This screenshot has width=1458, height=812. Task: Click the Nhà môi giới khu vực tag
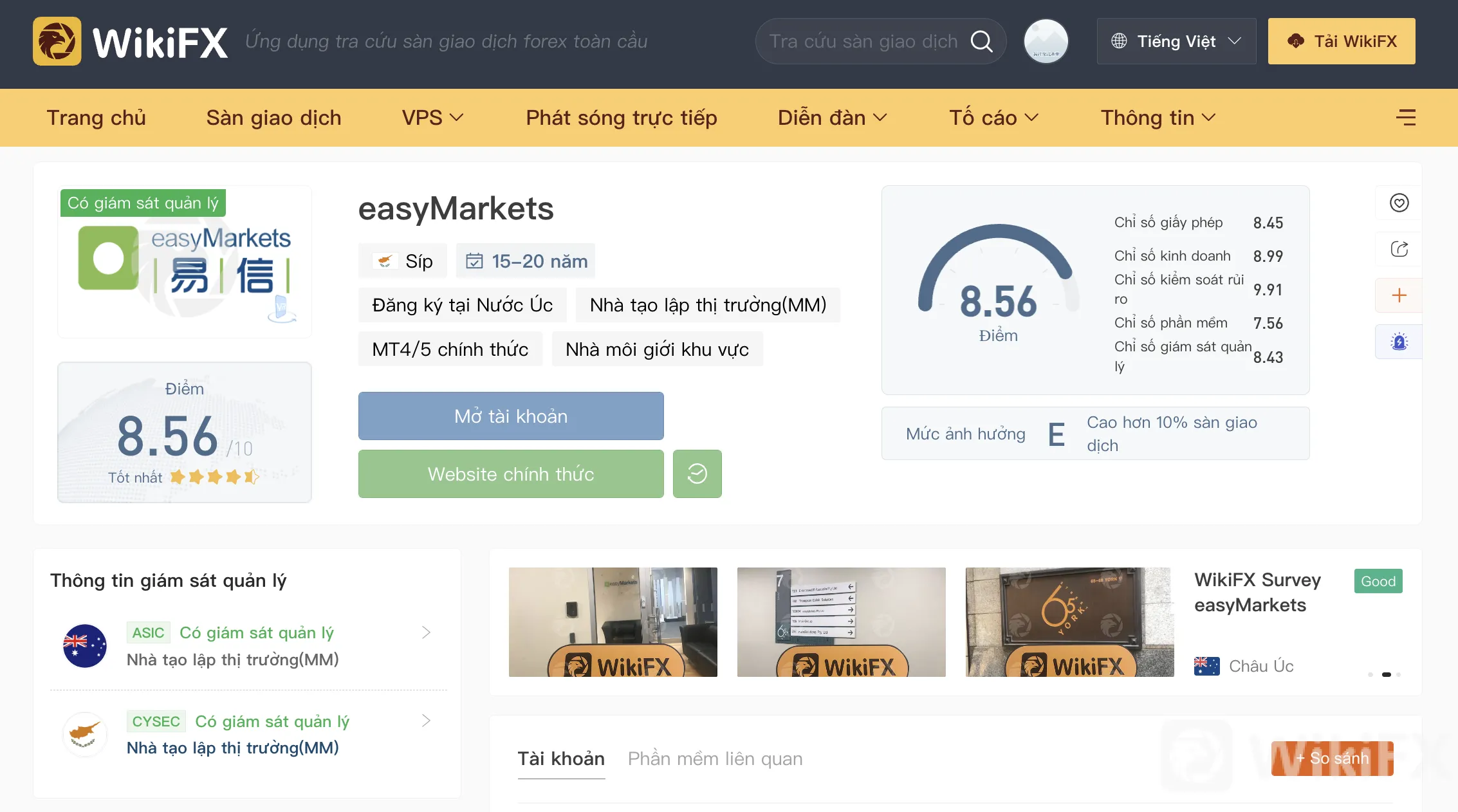[658, 349]
